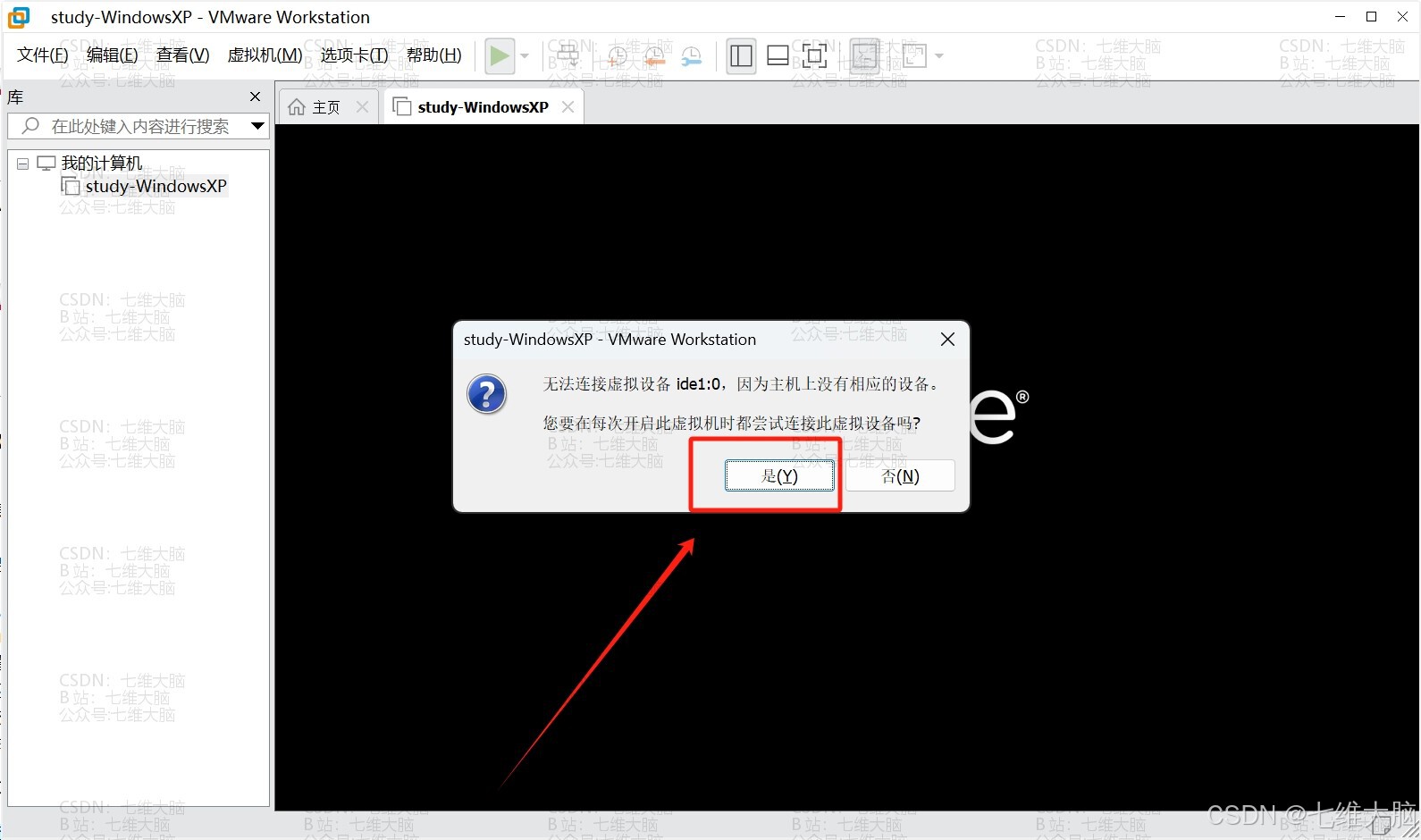Screen dimensions: 1421x840
Task: Open the 帮助(H) menu
Action: click(434, 55)
